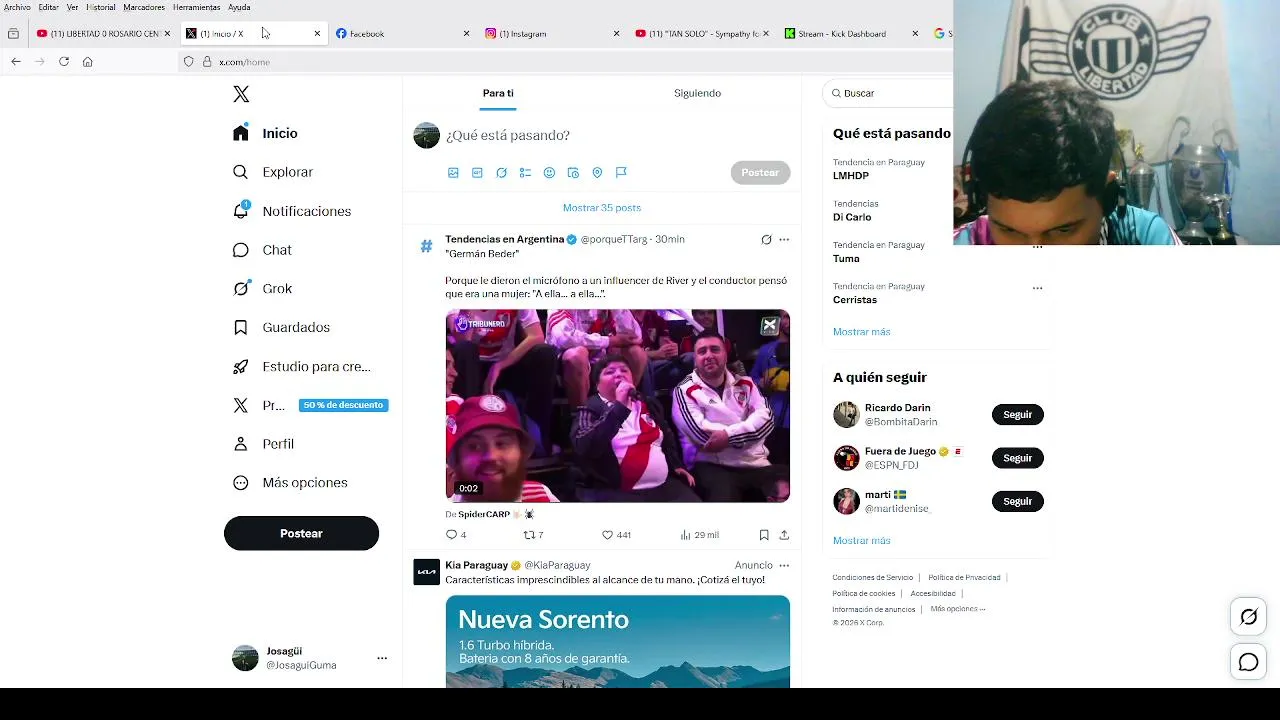The width and height of the screenshot is (1280, 720).
Task: Switch to Siguiendo tab
Action: (x=697, y=93)
